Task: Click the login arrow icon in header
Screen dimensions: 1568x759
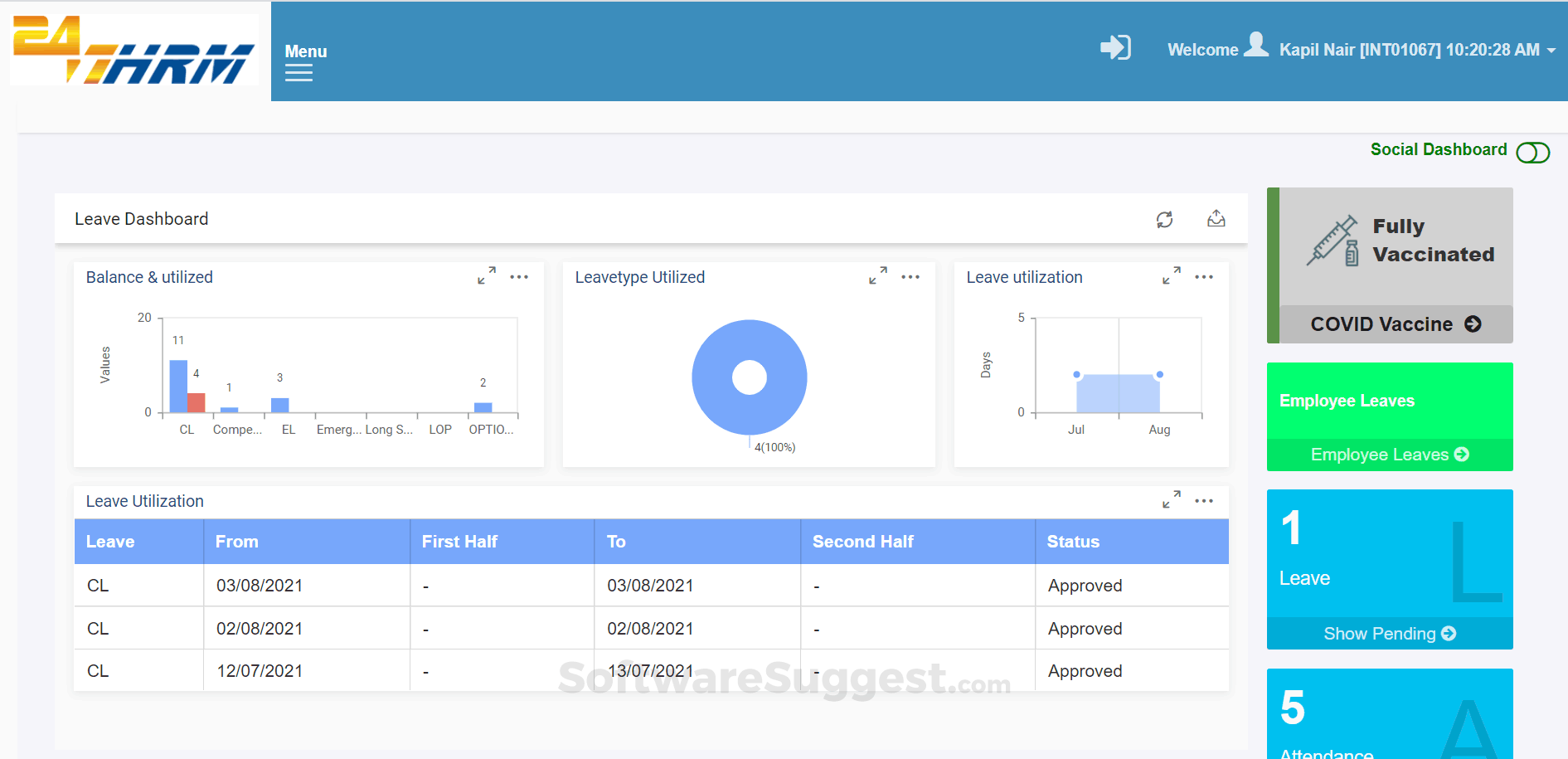Action: coord(1115,47)
